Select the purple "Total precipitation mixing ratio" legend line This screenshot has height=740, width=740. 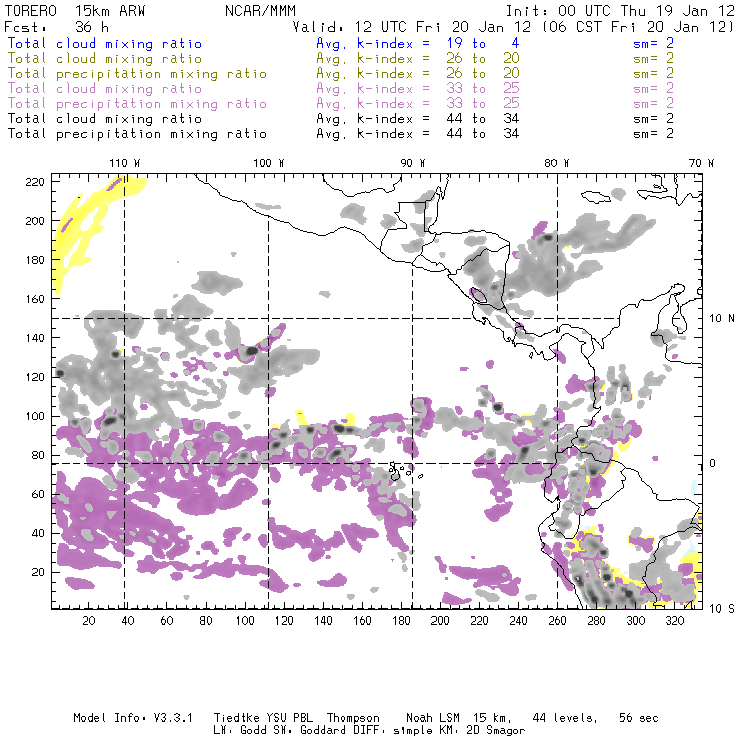pyautogui.click(x=137, y=104)
